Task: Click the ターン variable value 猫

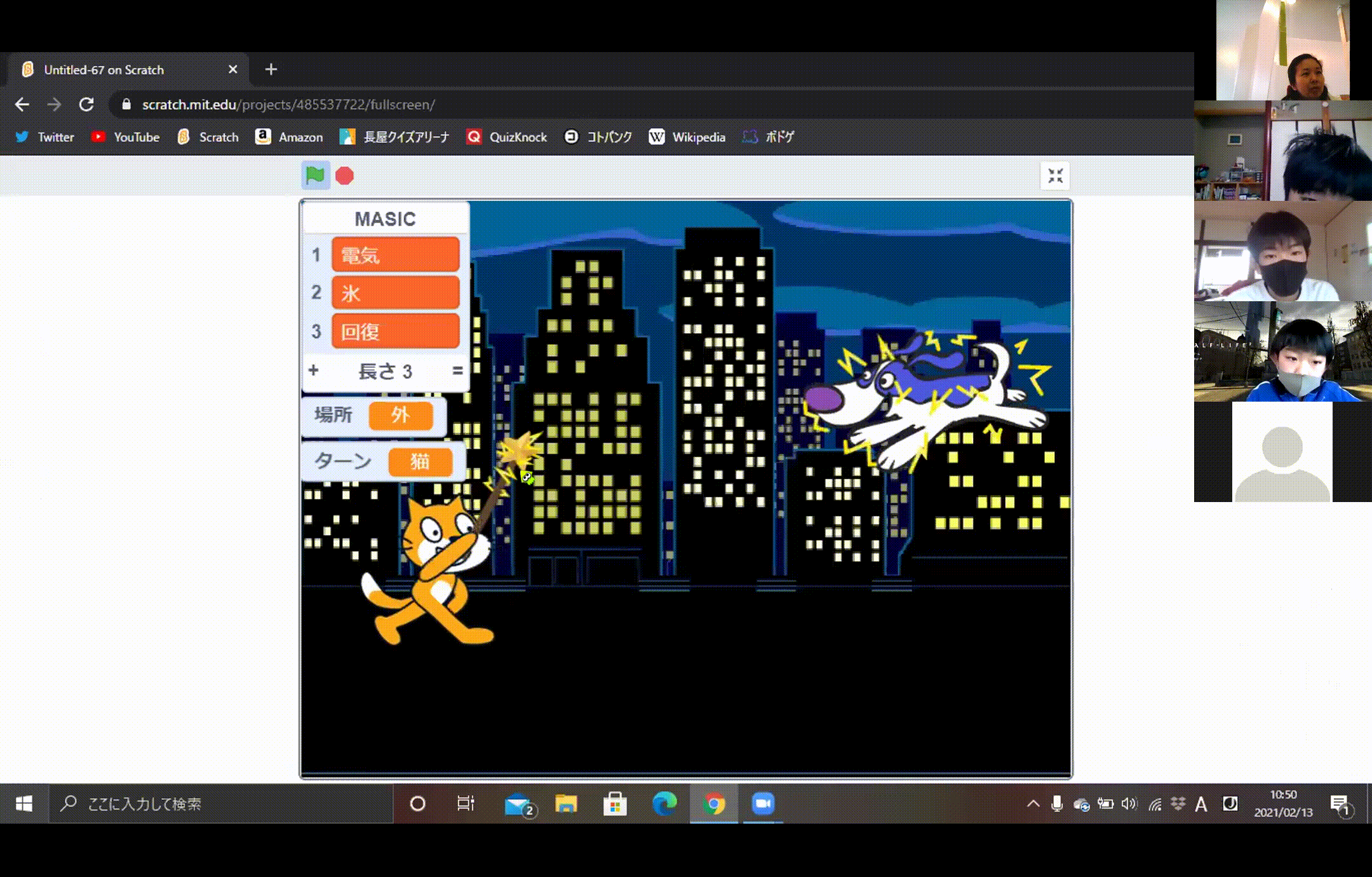Action: [x=420, y=461]
